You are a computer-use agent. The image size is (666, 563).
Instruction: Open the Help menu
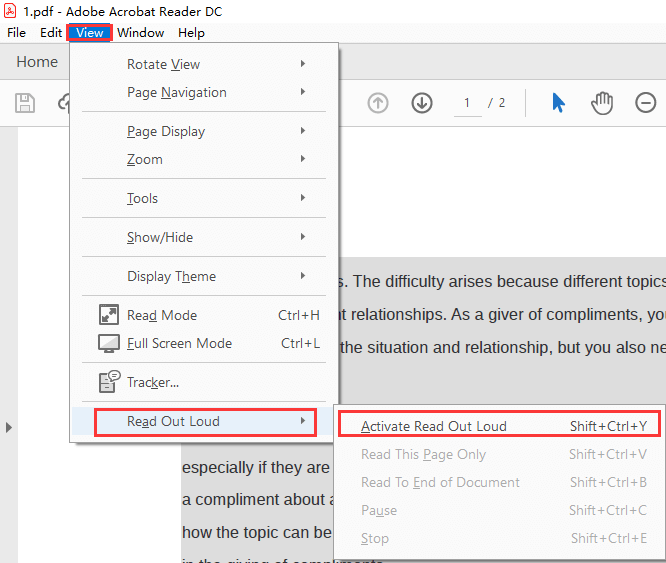click(x=191, y=32)
